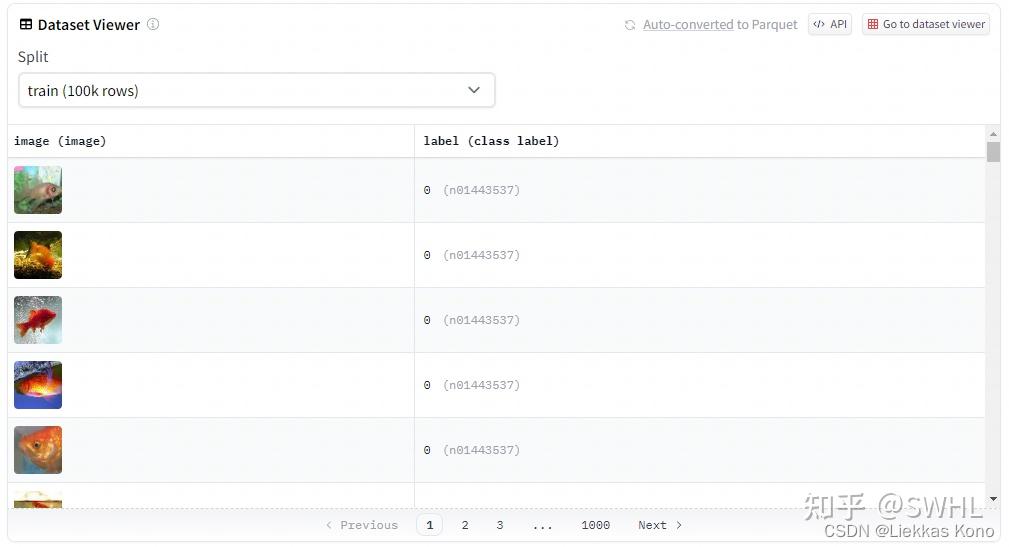This screenshot has width=1009, height=547.
Task: Click the split dropdown chevron arrow
Action: point(474,90)
